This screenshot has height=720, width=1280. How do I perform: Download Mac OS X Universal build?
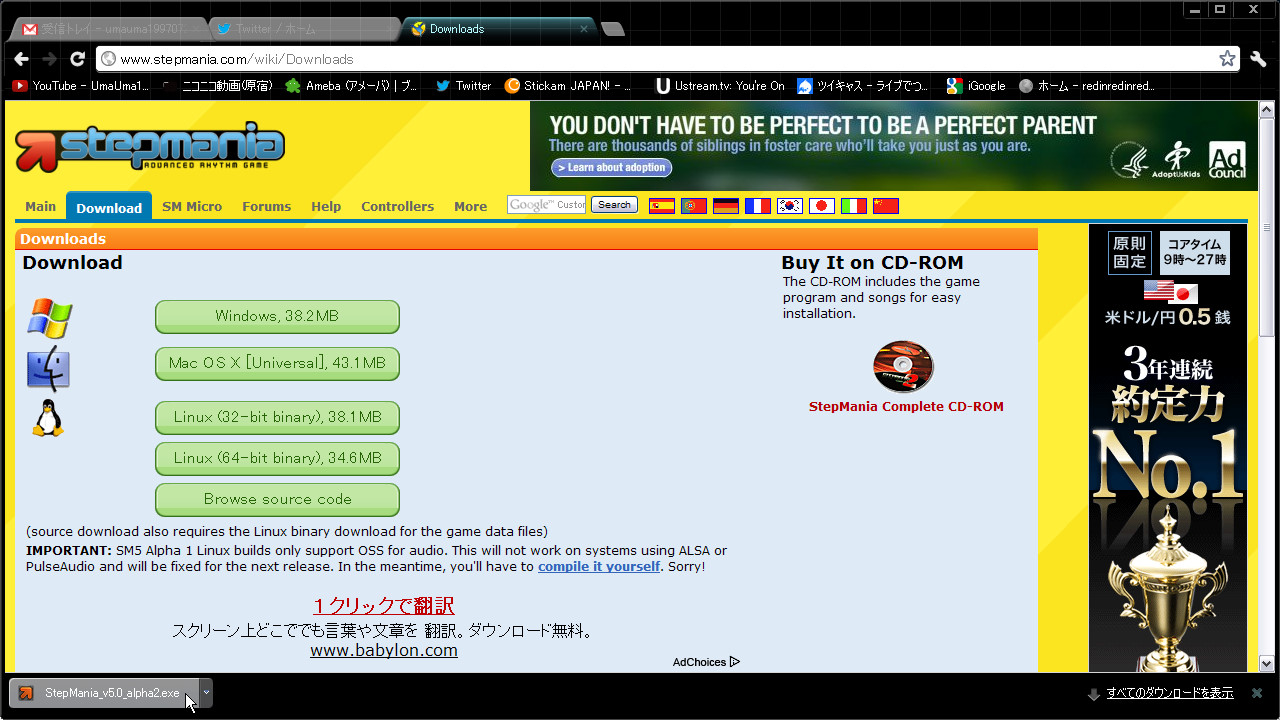click(277, 363)
